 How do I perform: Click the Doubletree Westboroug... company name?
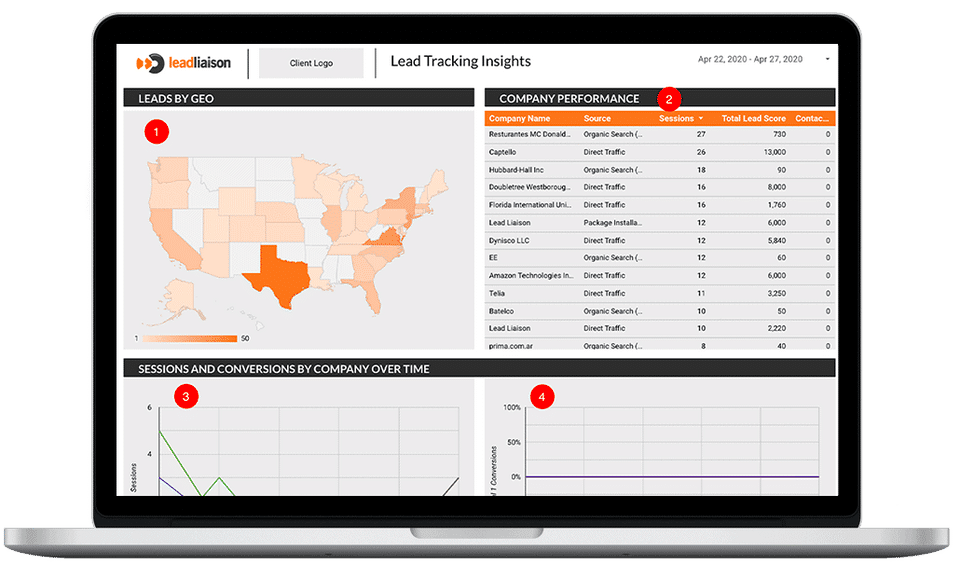529,187
